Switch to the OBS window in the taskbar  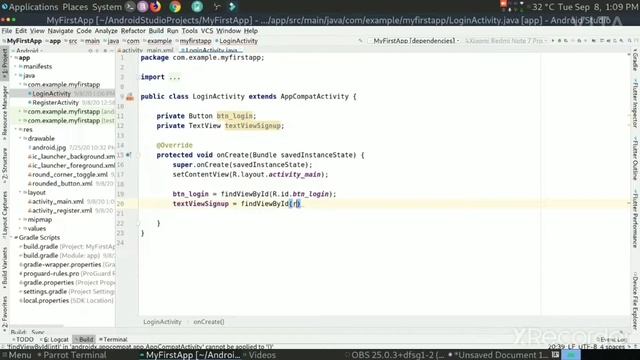pyautogui.click(x=395, y=355)
